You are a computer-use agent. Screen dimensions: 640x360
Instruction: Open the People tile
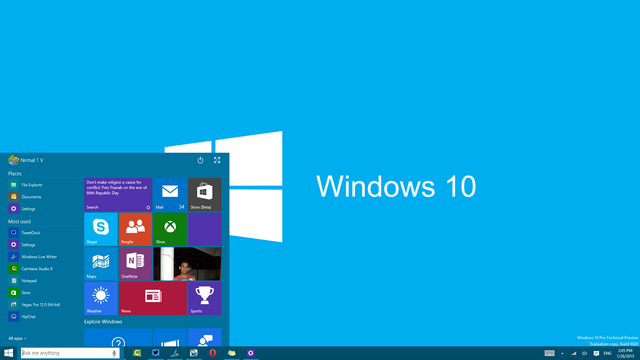pos(135,229)
